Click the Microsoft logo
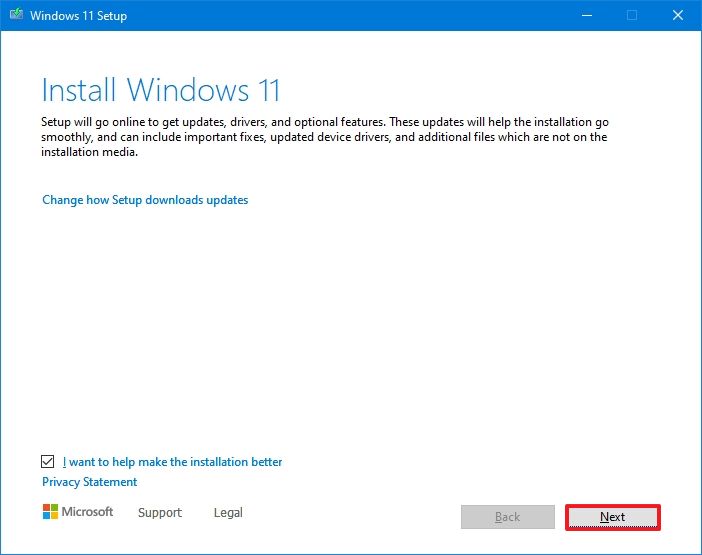 tap(77, 512)
